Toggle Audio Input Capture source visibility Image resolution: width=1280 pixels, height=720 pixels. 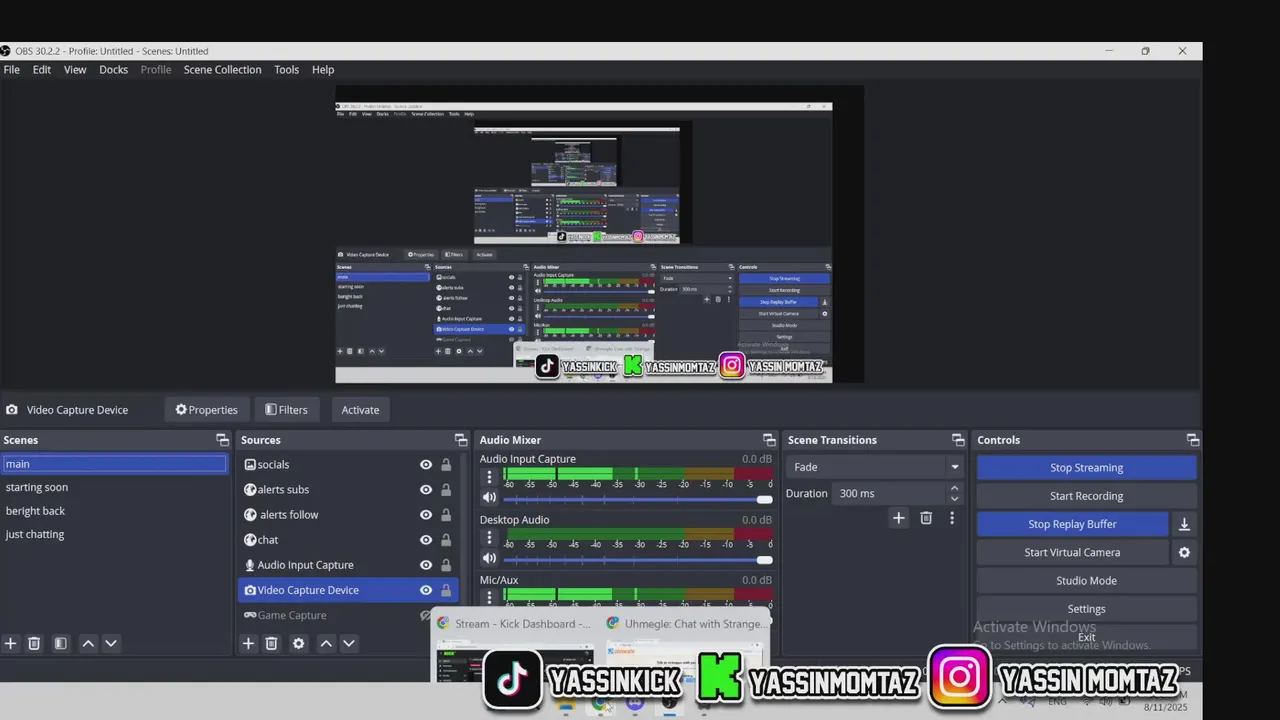click(x=426, y=565)
